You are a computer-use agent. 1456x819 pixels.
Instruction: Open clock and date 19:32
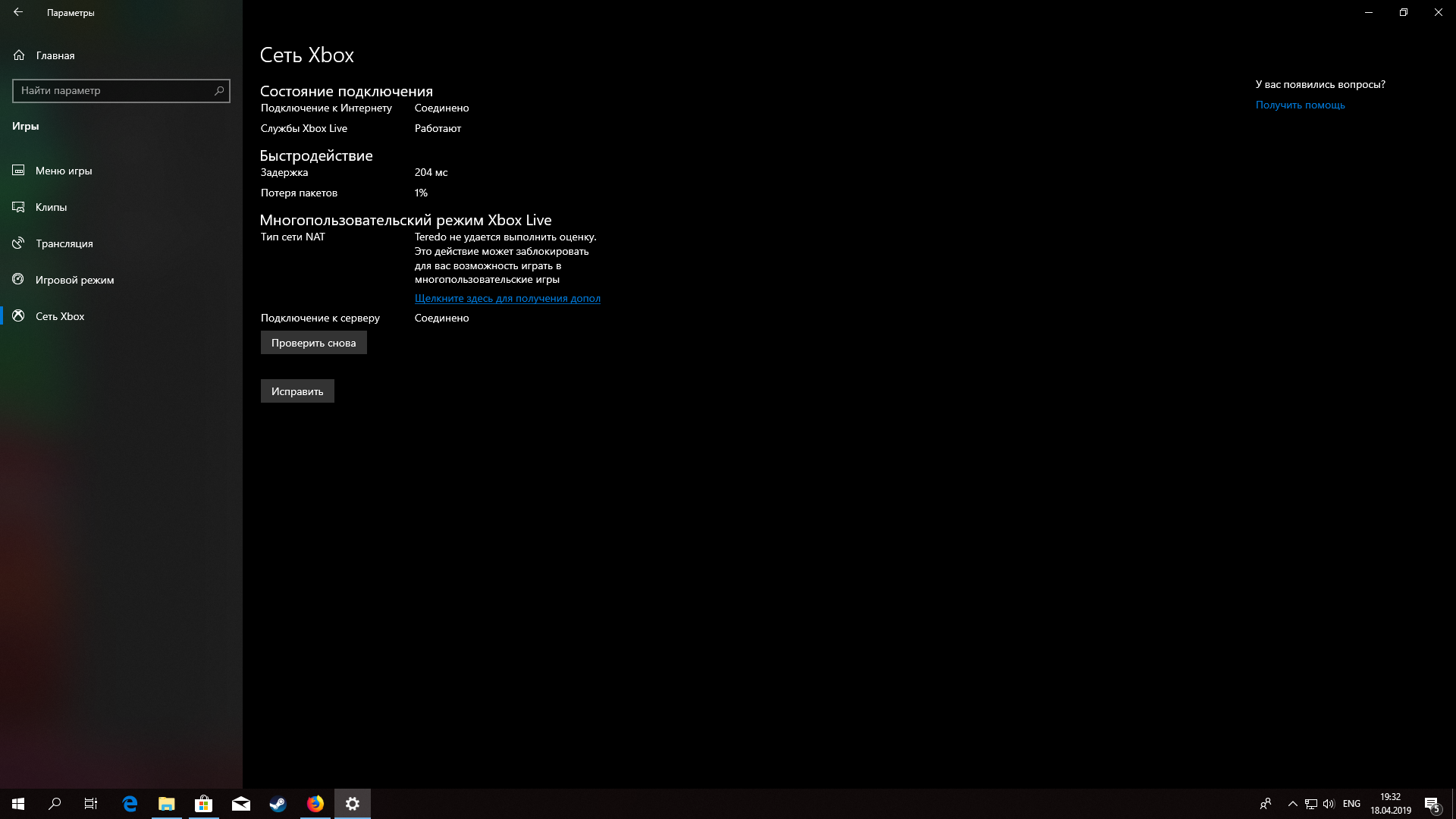(x=1390, y=804)
